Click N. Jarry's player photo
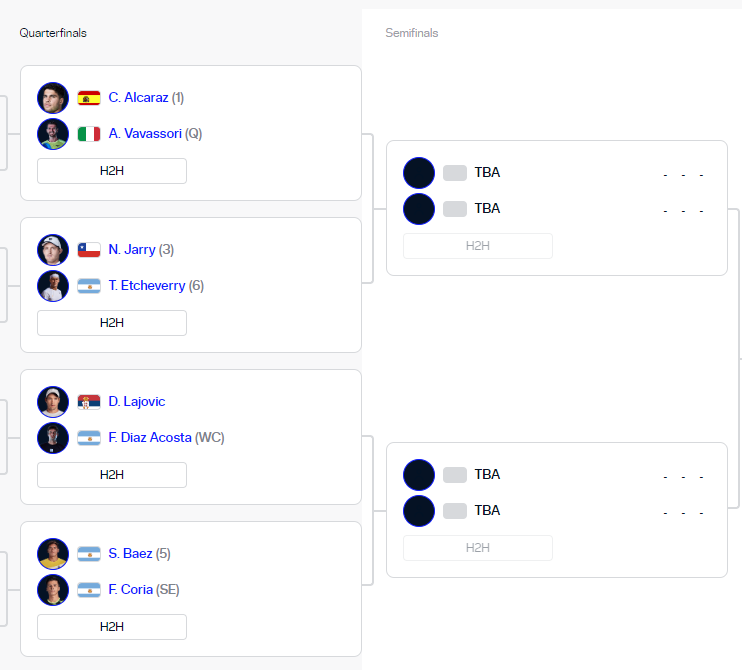The image size is (742, 670). 53,250
